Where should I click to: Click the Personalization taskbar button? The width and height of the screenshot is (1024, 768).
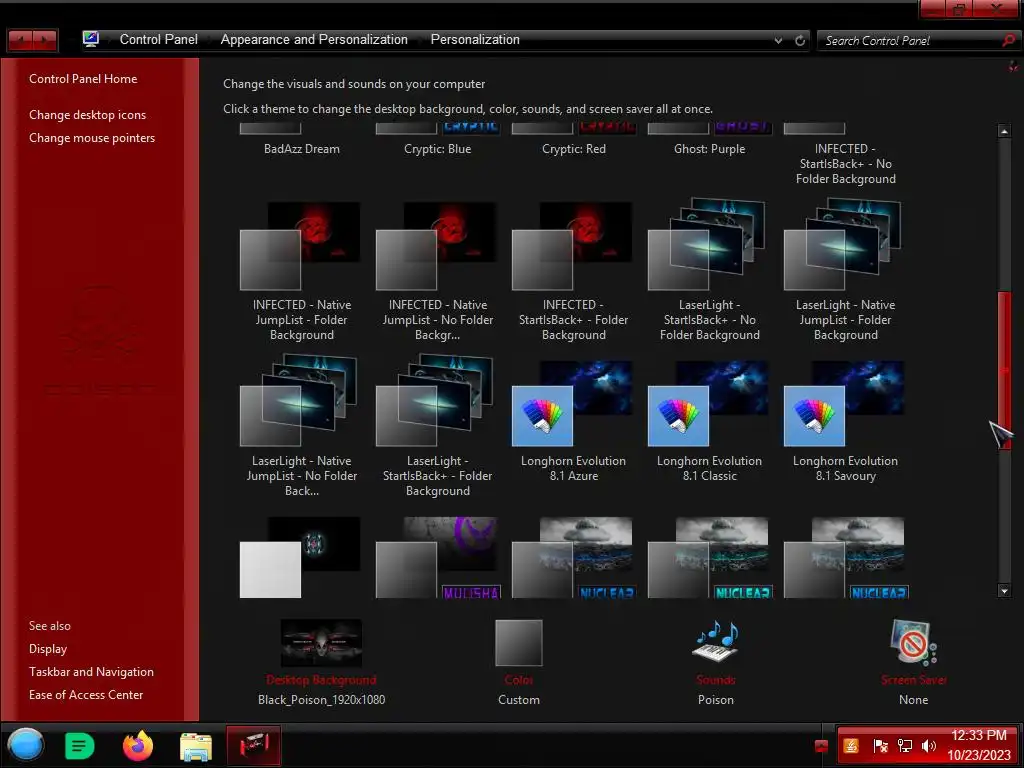254,745
